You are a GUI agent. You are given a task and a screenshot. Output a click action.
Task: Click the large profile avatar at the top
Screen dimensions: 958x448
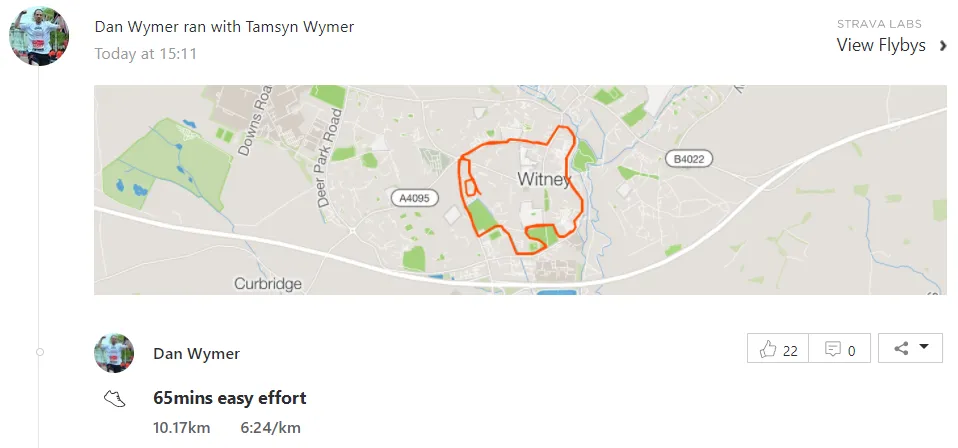[39, 36]
